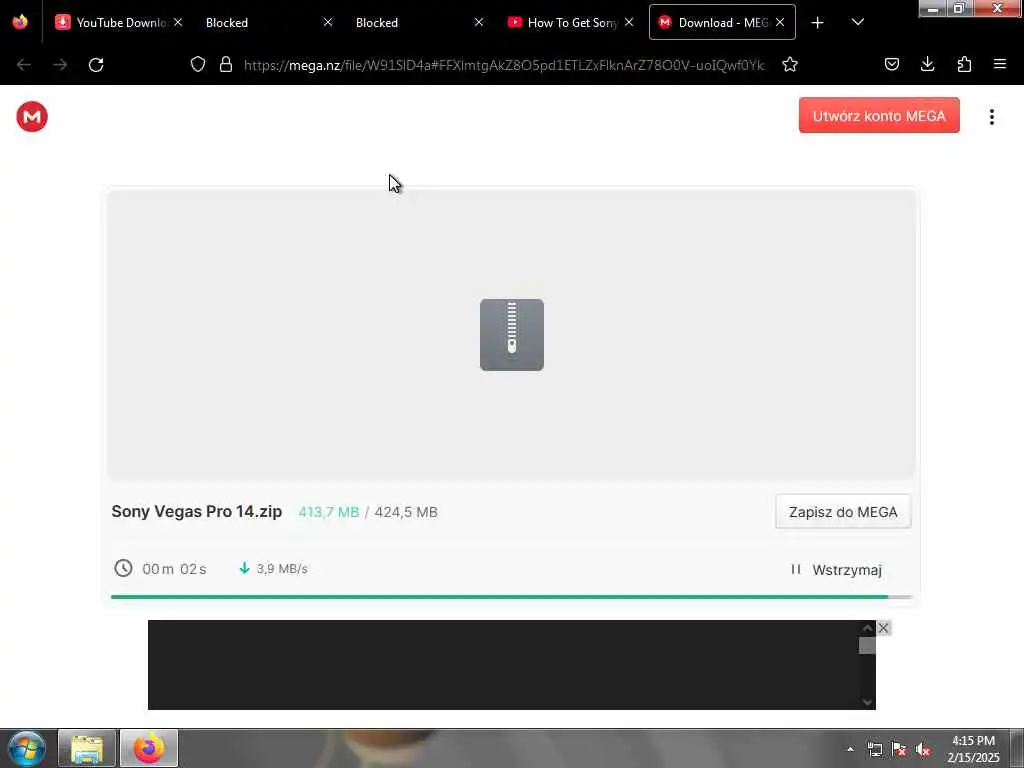
Task: Open the Windows Start menu
Action: tap(27, 748)
